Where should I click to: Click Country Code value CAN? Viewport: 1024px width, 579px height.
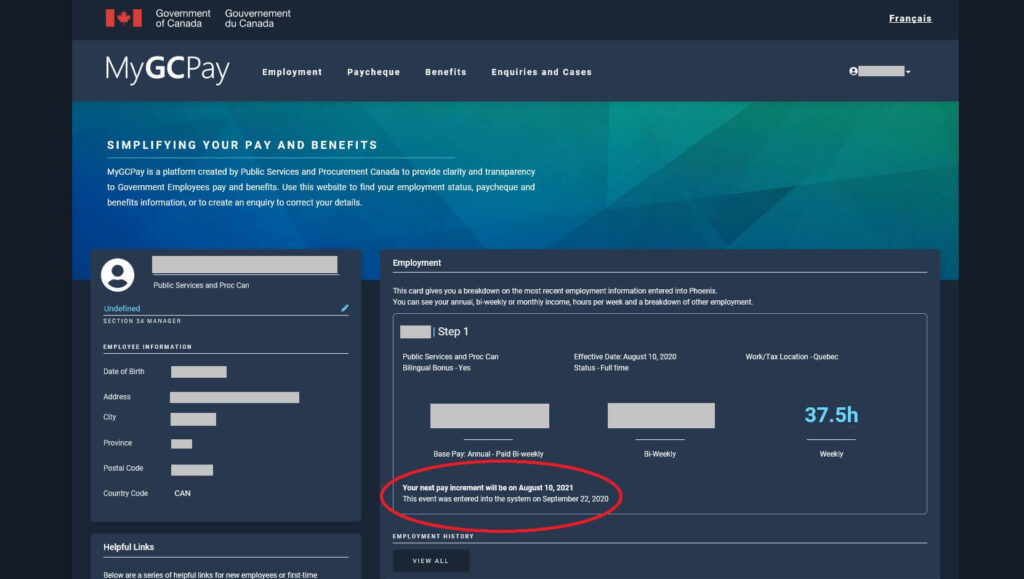click(x=182, y=493)
